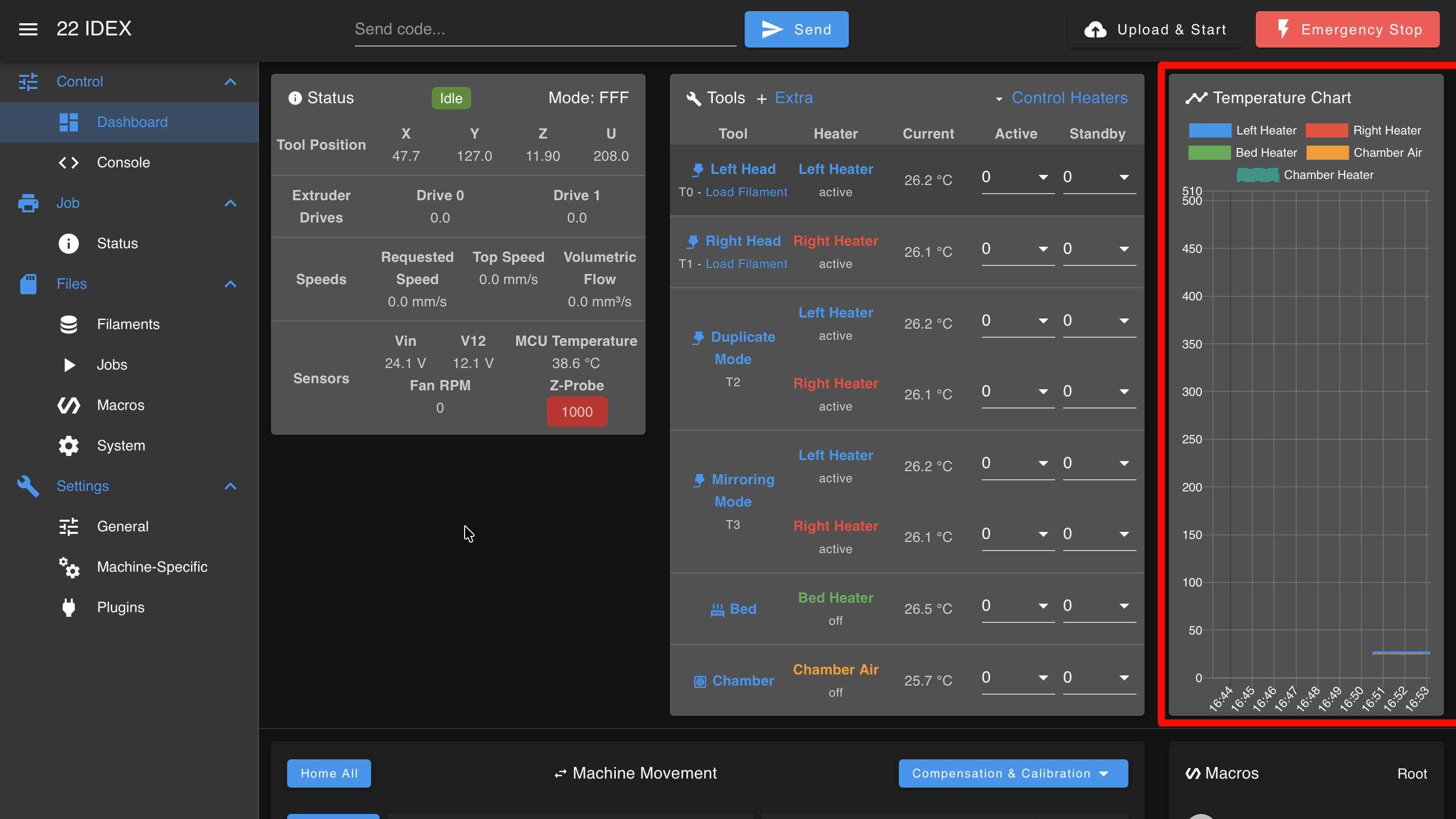Viewport: 1456px width, 819px height.
Task: Toggle Bed Heater series in chart legend
Action: pos(1242,153)
